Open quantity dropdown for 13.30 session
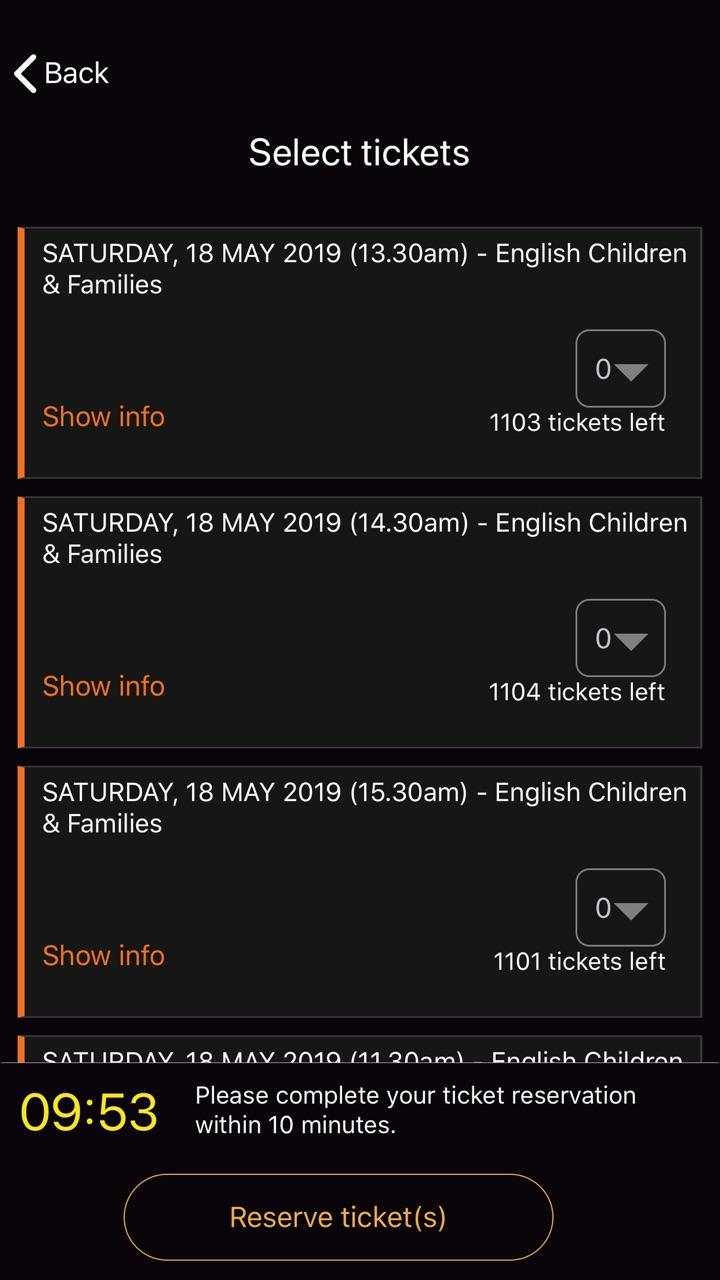 [x=620, y=369]
